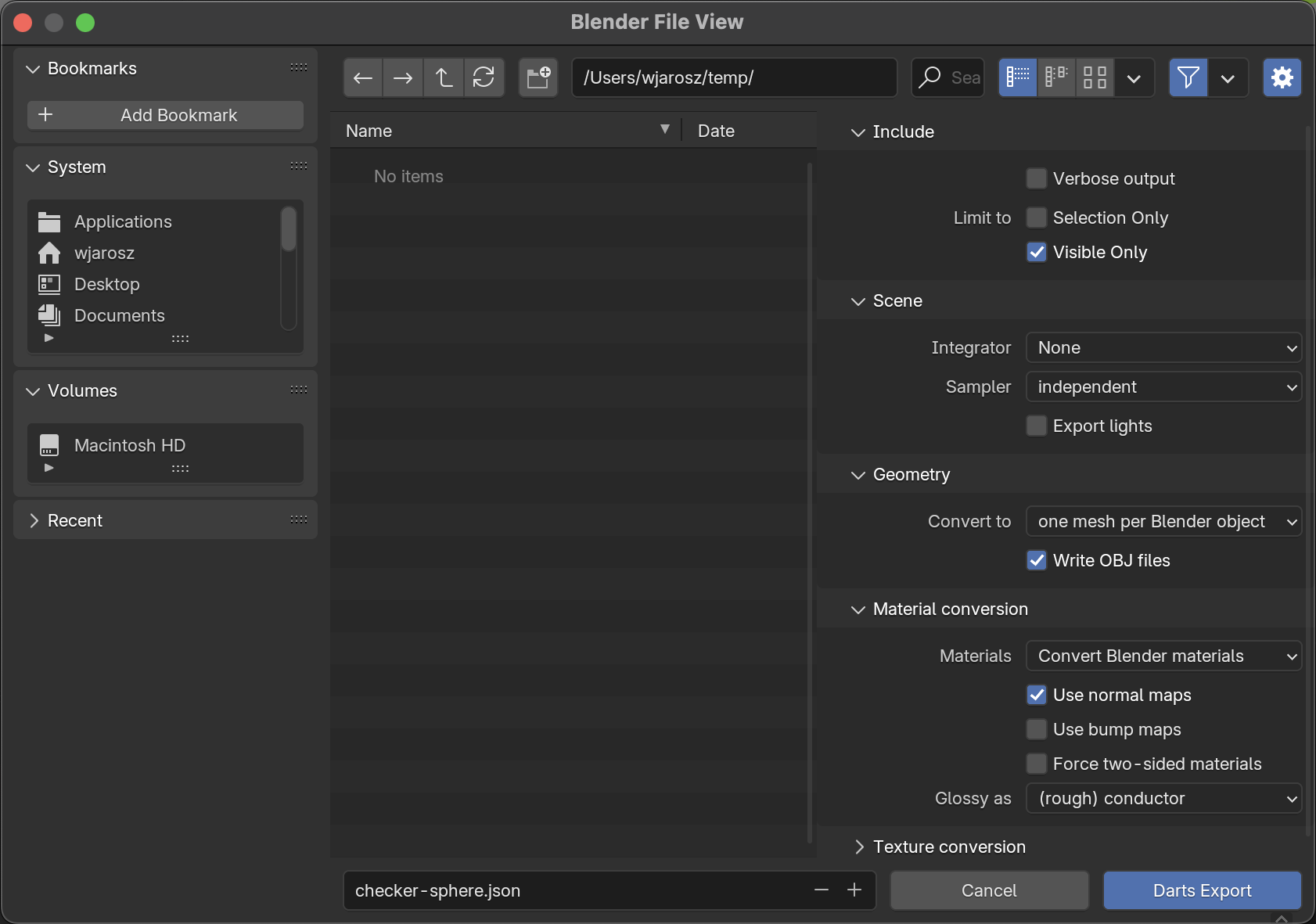The image size is (1316, 924).
Task: Enable Verbose output checkbox
Action: tap(1037, 178)
